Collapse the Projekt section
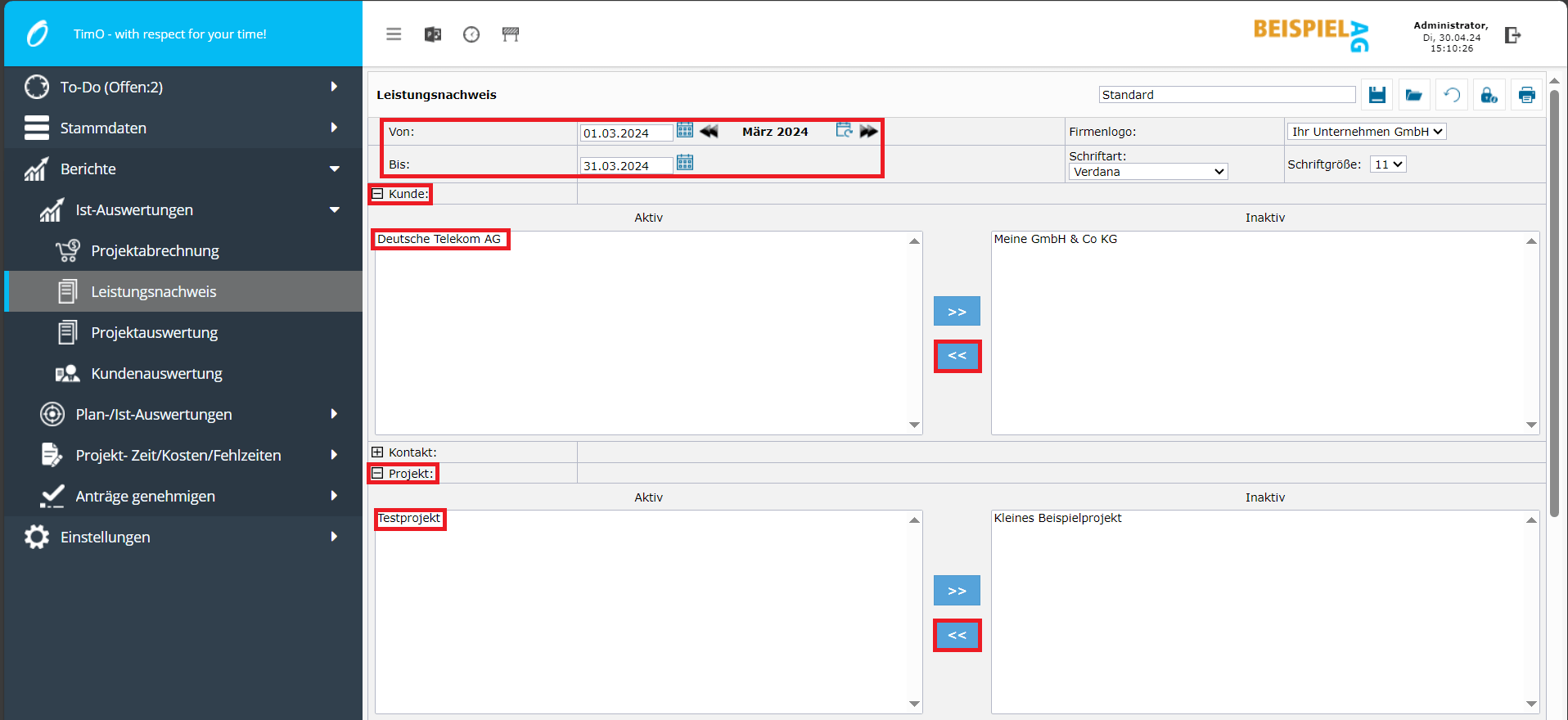Screen dimensions: 1568x720 point(378,474)
